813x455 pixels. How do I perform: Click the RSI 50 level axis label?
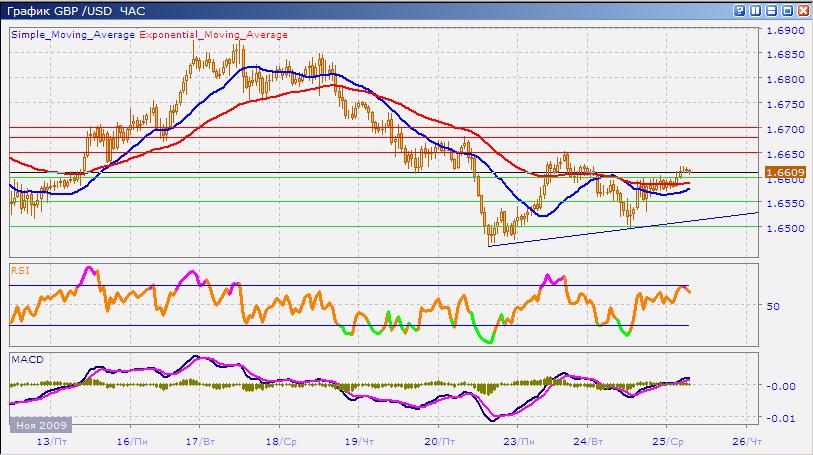773,306
